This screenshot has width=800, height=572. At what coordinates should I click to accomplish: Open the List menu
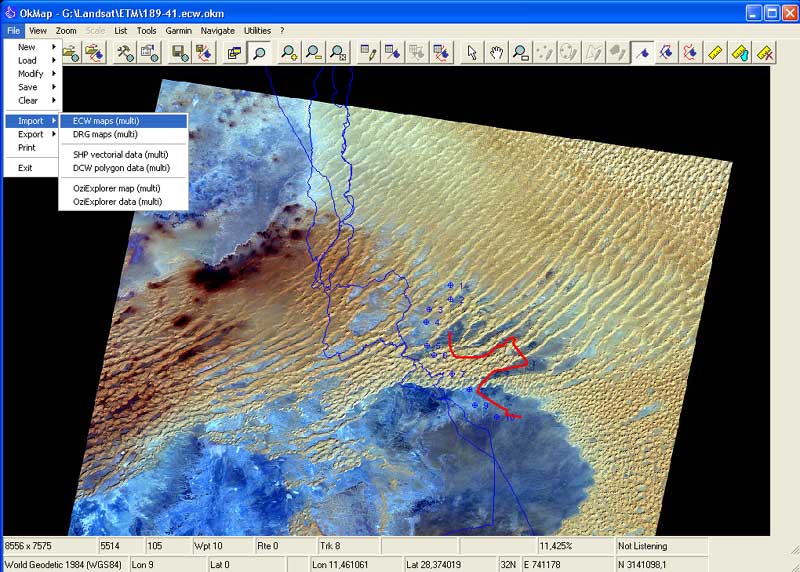pos(120,31)
